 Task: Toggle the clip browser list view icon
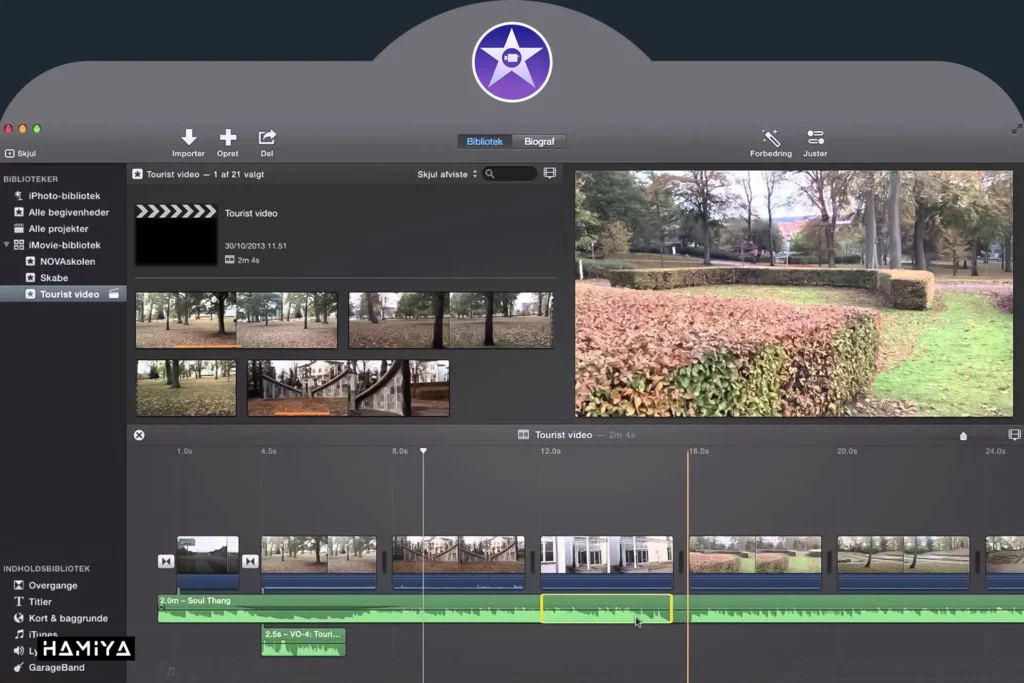tap(549, 173)
